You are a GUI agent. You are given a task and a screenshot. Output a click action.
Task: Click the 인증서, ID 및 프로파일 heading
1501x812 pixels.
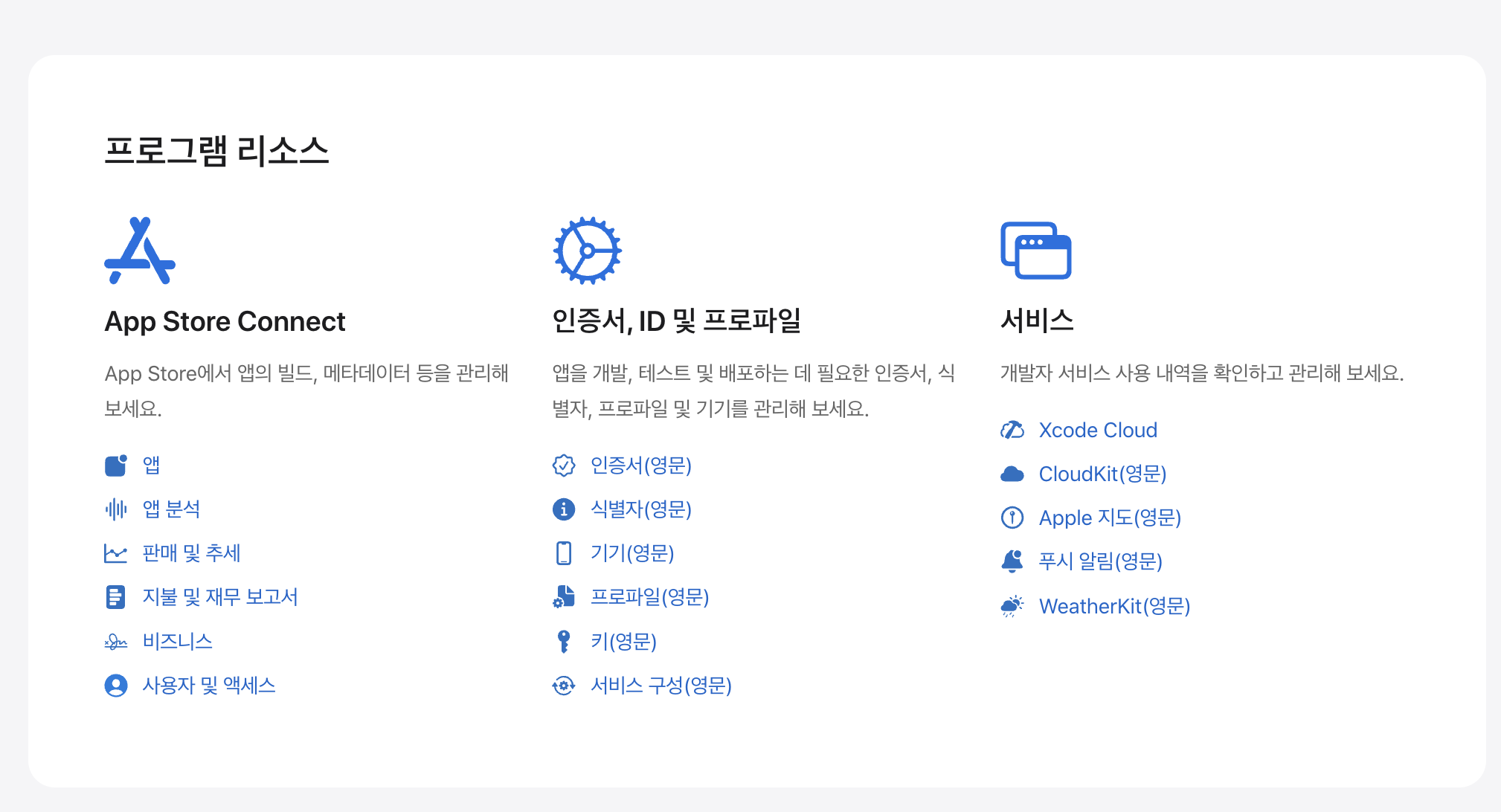pyautogui.click(x=676, y=321)
